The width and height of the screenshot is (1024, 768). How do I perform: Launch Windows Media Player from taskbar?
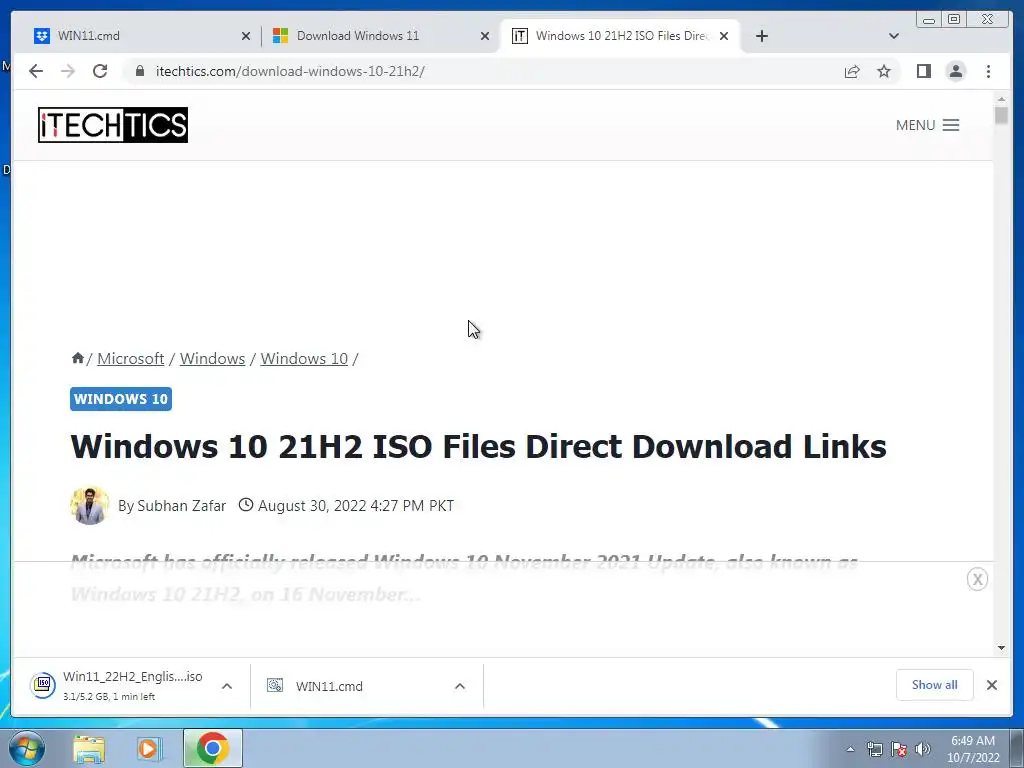[x=150, y=748]
